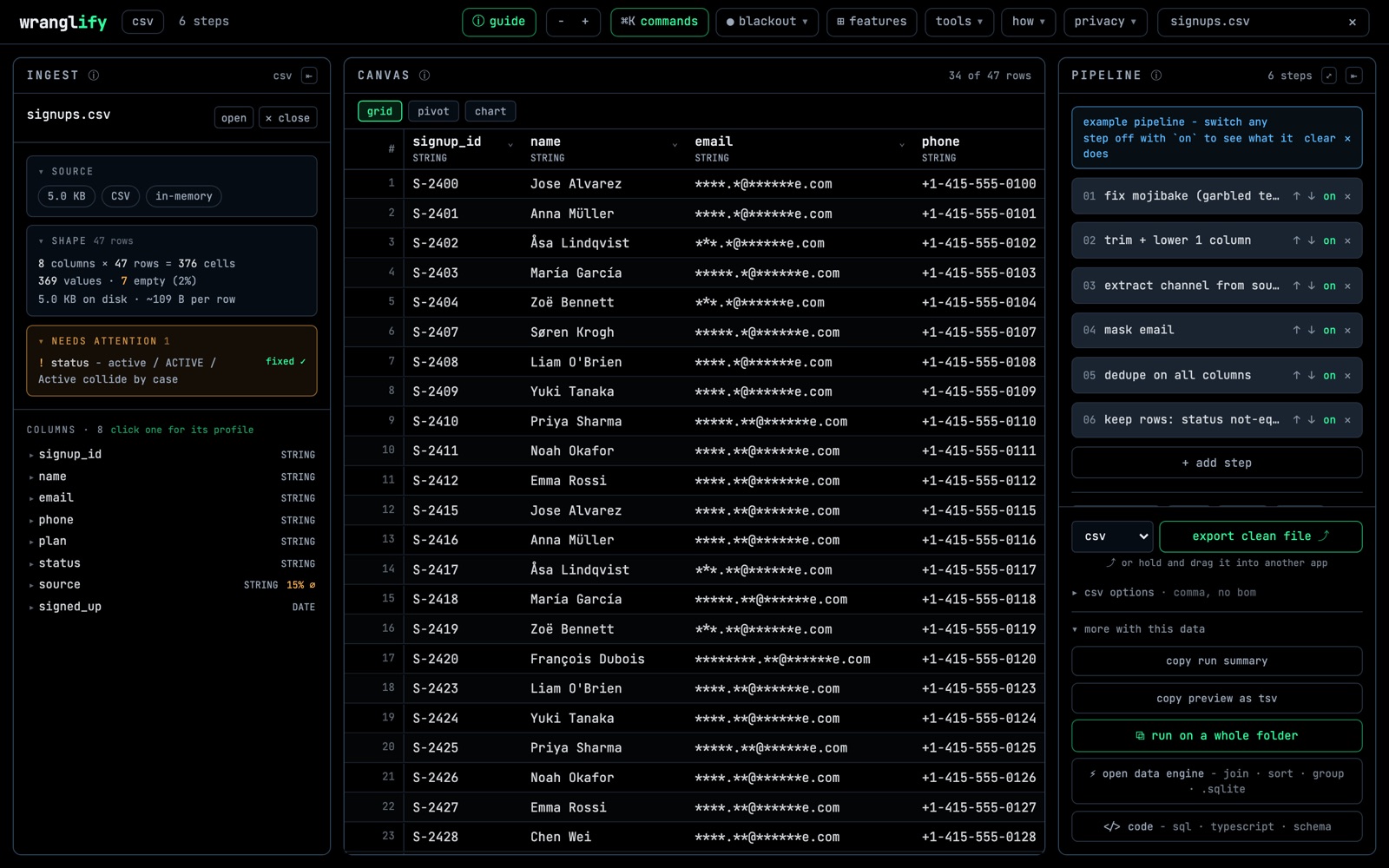This screenshot has height=868, width=1389.
Task: Collapse the SOURCE section
Action: click(x=65, y=172)
